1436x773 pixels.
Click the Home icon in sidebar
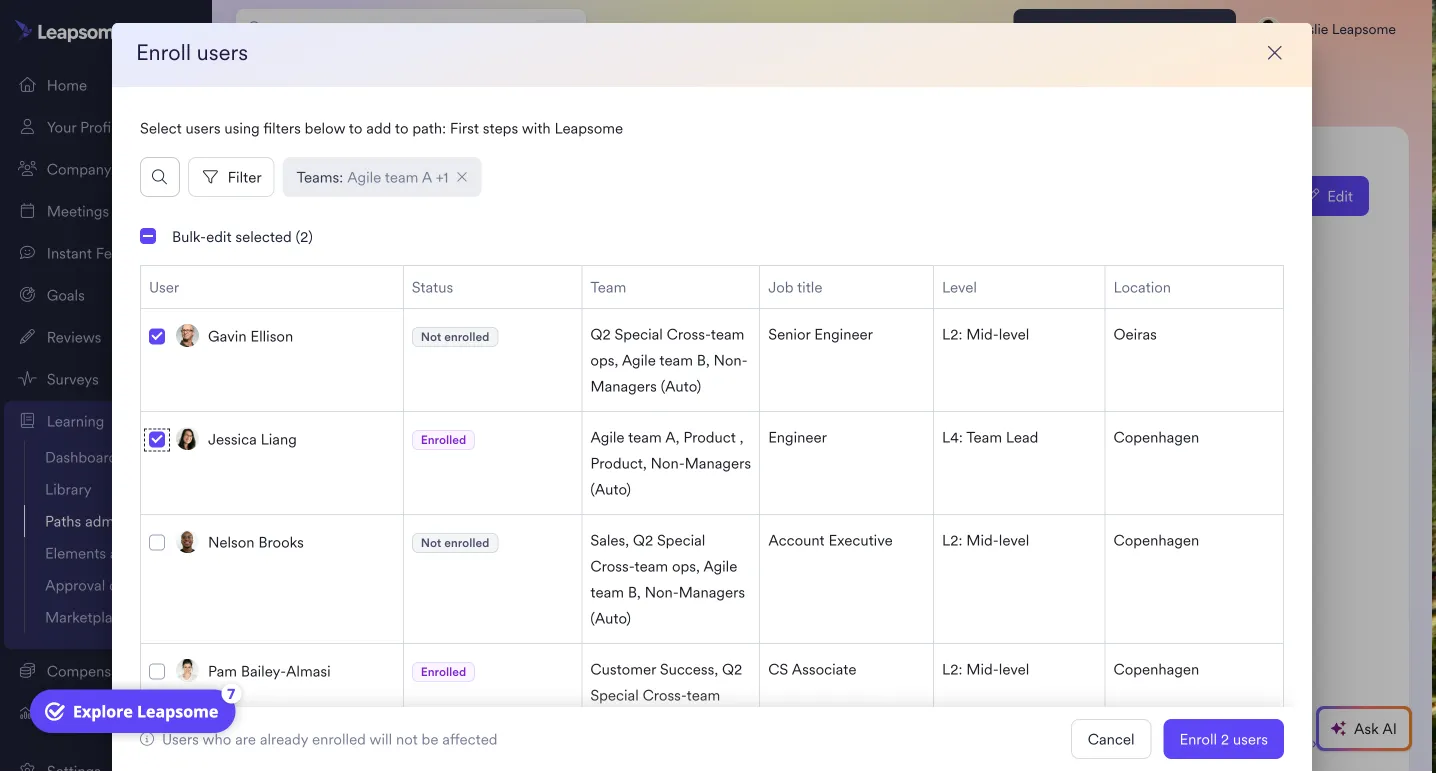point(28,85)
